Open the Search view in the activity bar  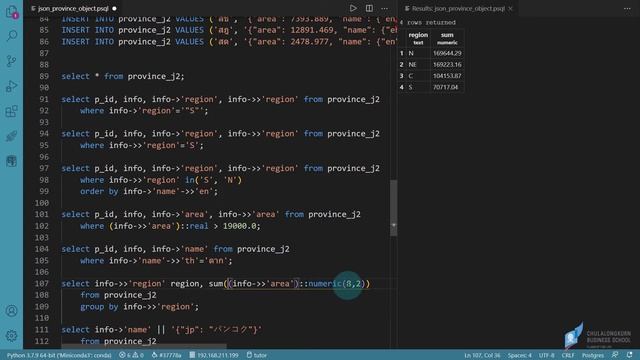point(11,36)
